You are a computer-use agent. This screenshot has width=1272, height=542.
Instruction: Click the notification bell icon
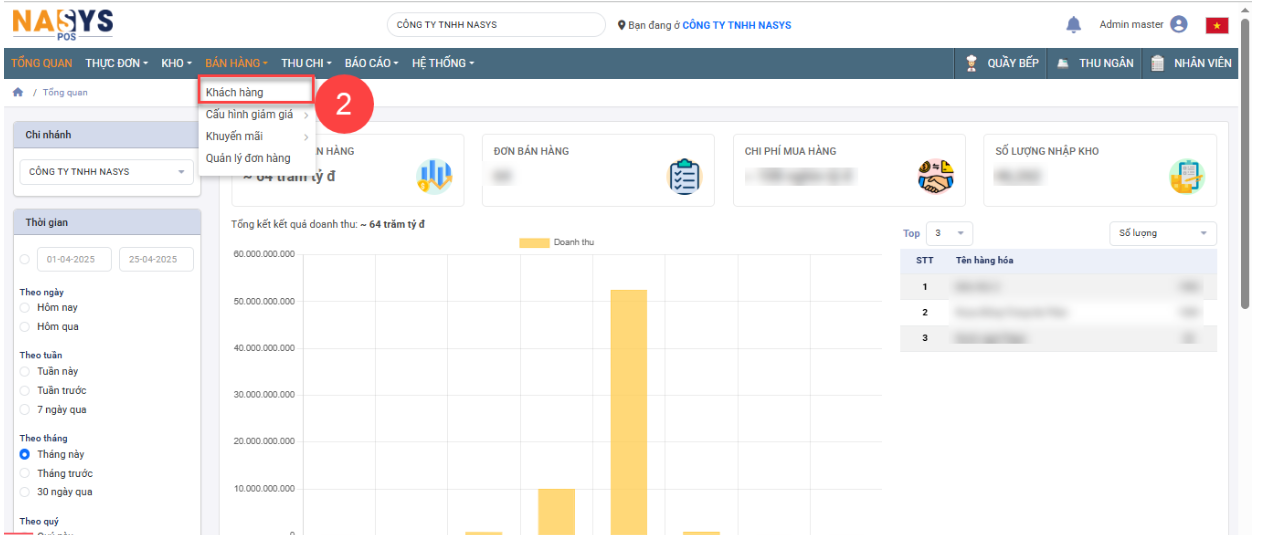point(1073,25)
